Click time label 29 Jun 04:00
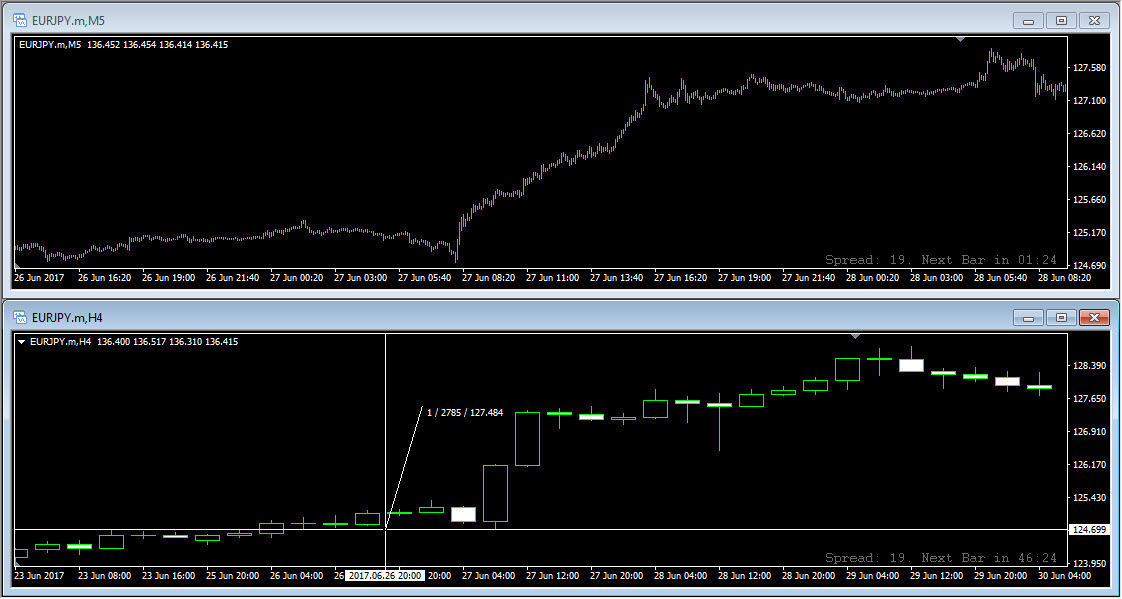The height and width of the screenshot is (599, 1122). point(873,575)
